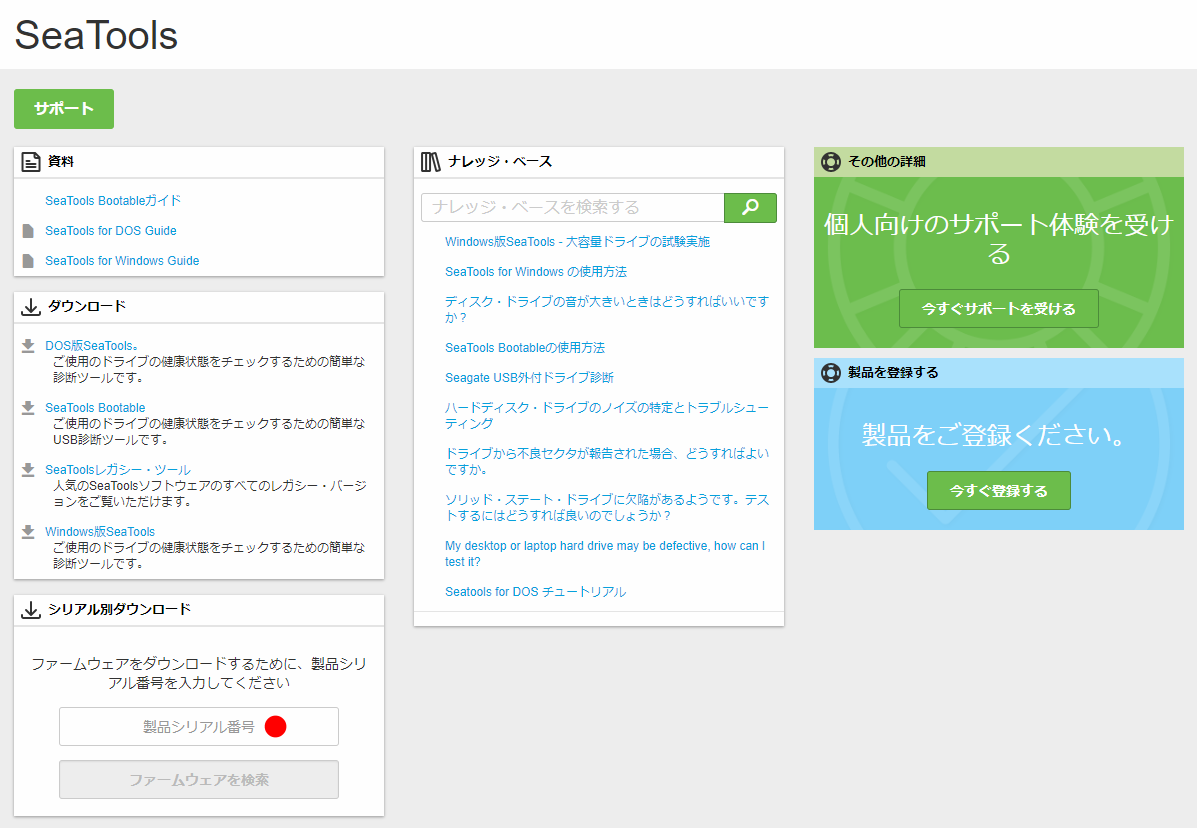Open Seagate USB外付ドライブ診断 article
The height and width of the screenshot is (828, 1197).
(x=529, y=378)
